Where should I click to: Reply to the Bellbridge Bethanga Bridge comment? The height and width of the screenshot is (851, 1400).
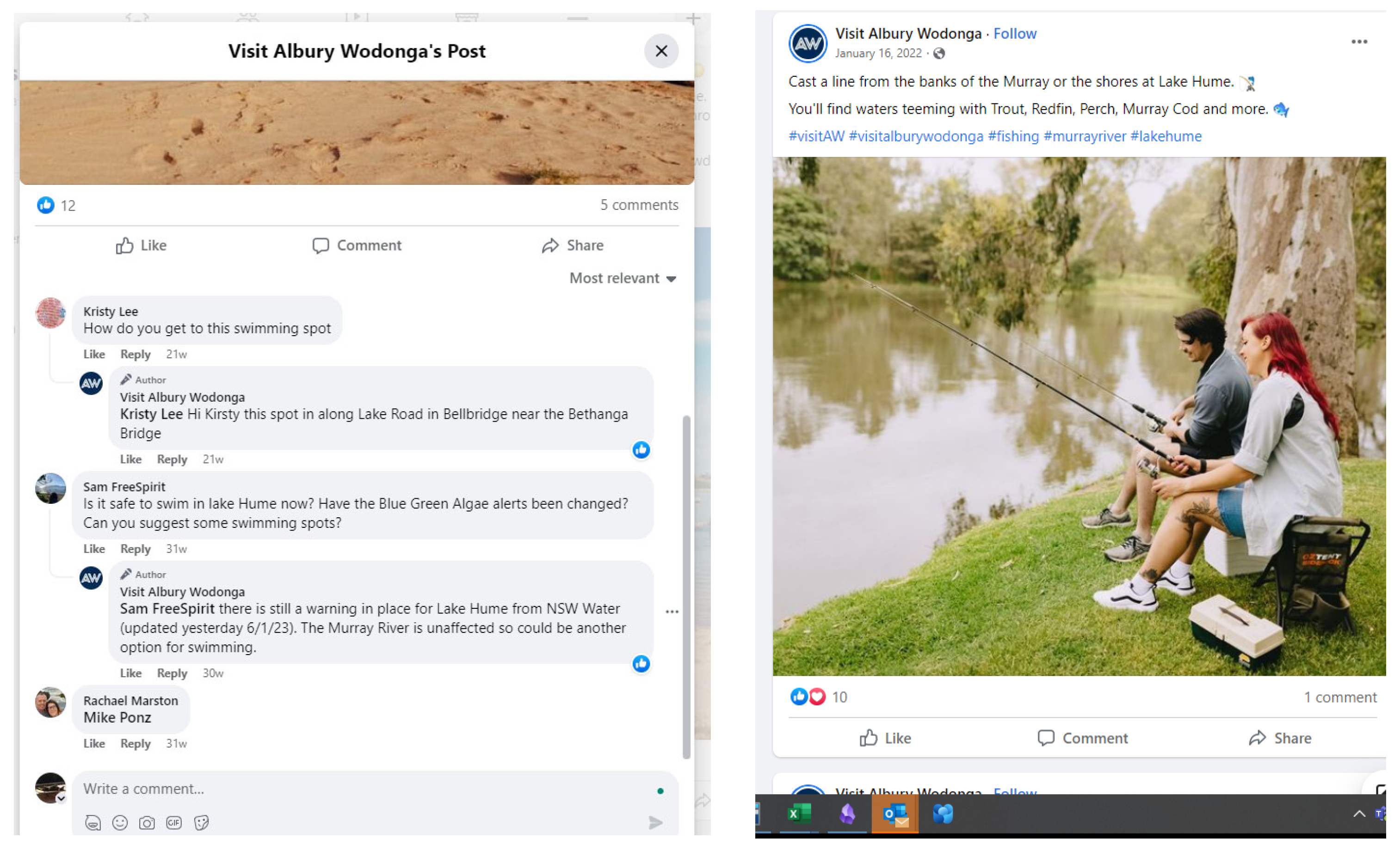(172, 459)
